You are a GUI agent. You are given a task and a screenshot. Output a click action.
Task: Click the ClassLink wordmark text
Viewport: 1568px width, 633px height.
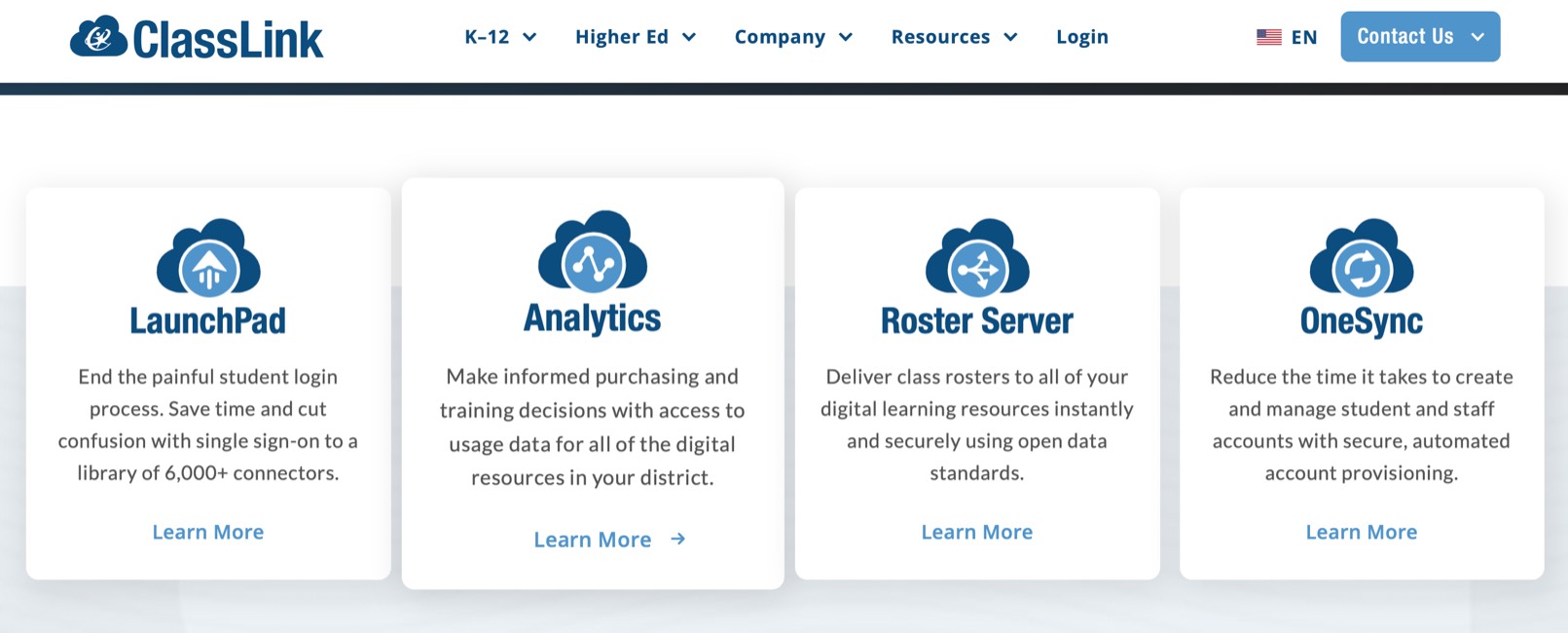(x=228, y=40)
